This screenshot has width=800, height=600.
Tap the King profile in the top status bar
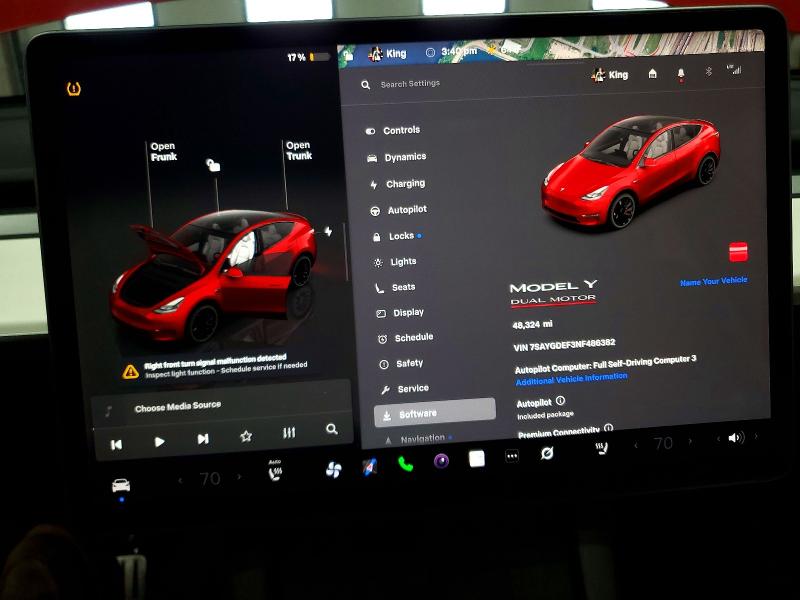click(387, 54)
